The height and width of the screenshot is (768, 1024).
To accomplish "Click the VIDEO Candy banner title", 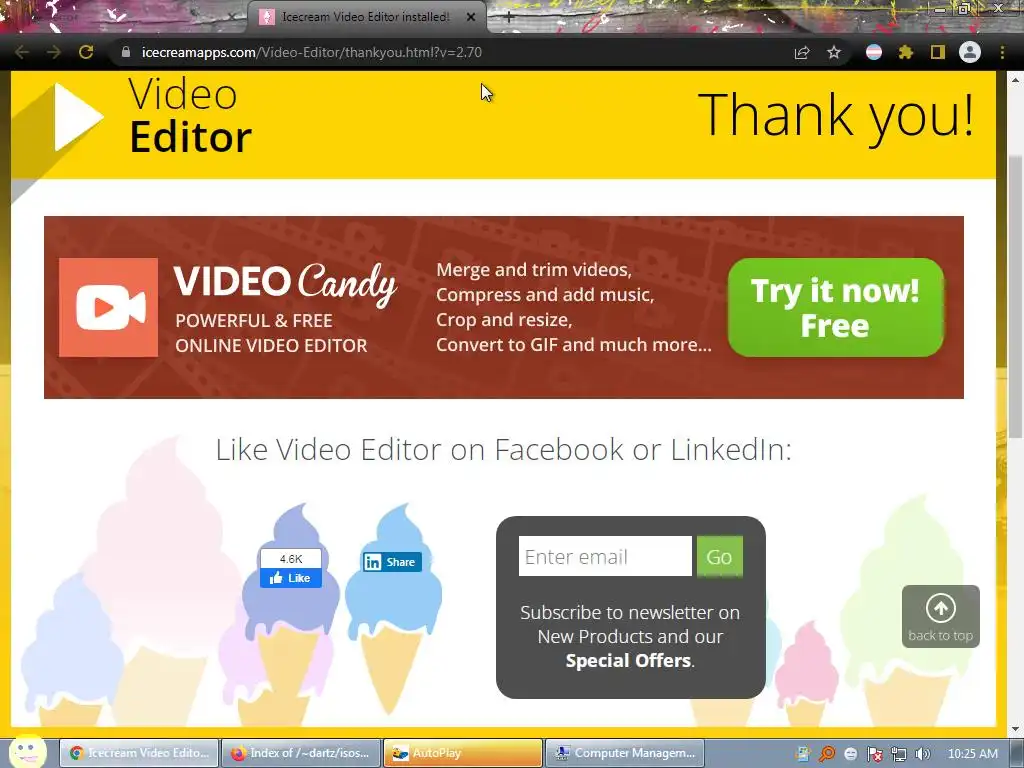I will tap(285, 283).
